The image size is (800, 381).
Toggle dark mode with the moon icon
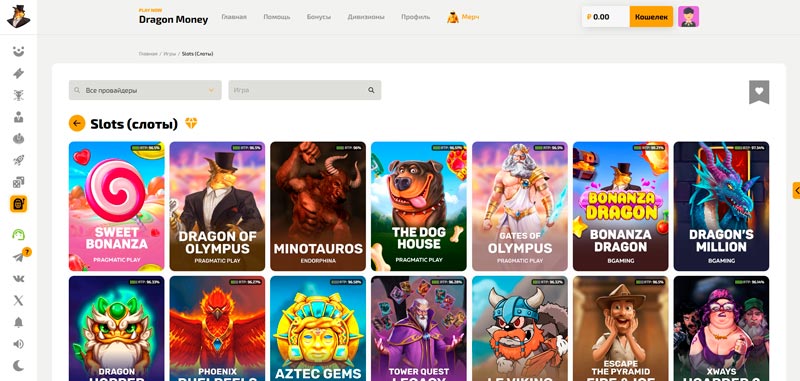[18, 366]
